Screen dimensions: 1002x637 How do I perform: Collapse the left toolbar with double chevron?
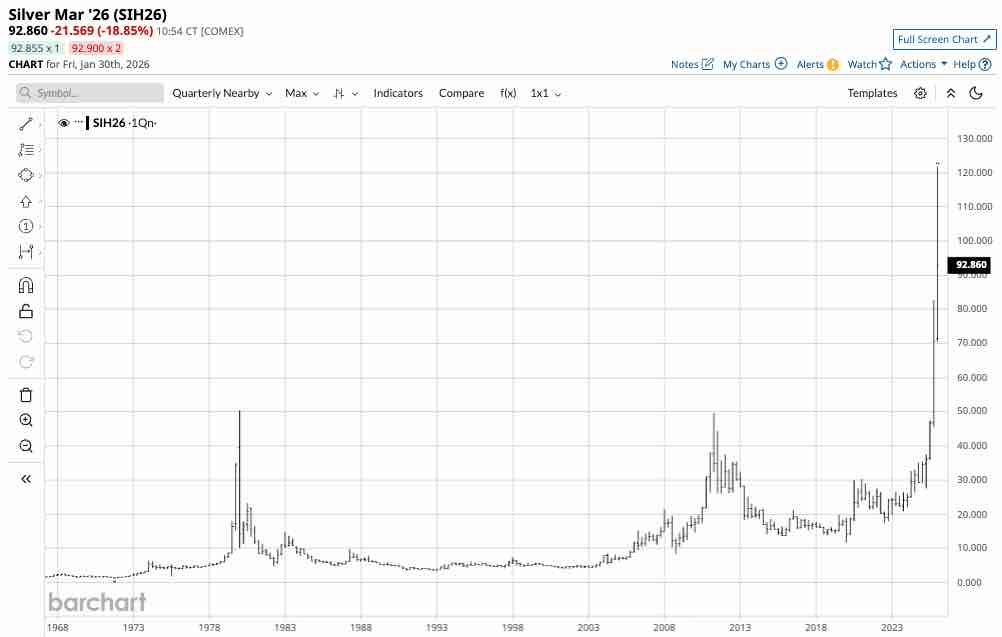pos(26,479)
